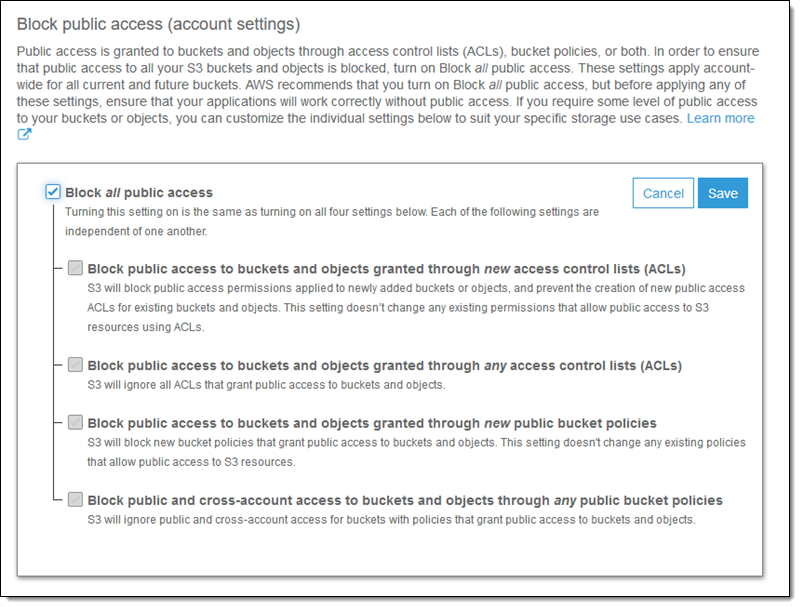Uncheck the Block all public access checkbox
The image size is (800, 607).
click(x=53, y=192)
